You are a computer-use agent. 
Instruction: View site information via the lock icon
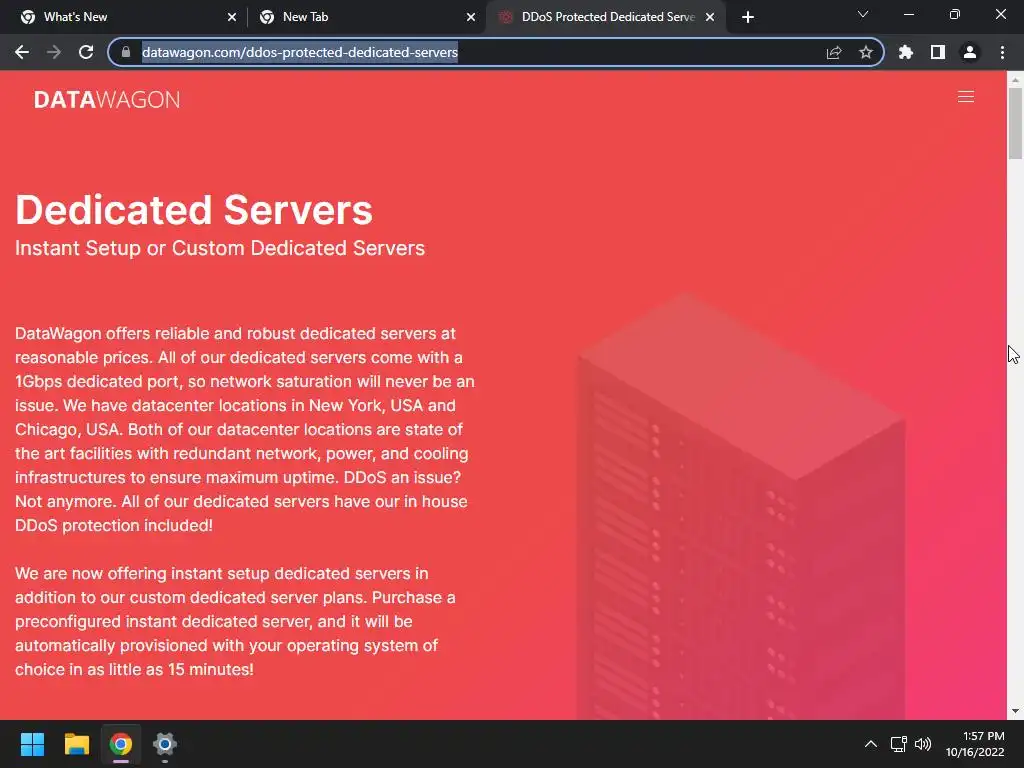[x=126, y=52]
